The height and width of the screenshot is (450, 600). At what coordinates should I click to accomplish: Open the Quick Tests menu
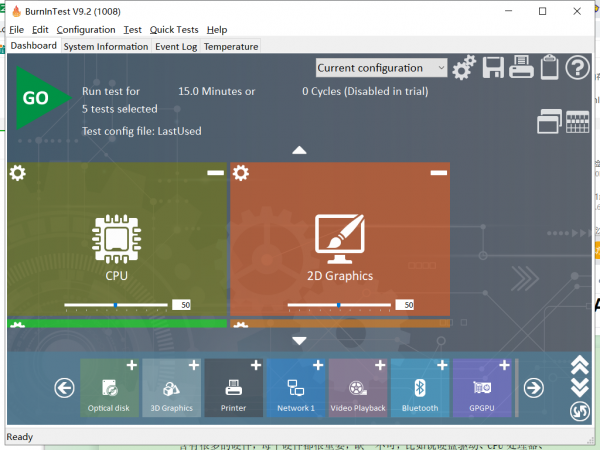[174, 30]
